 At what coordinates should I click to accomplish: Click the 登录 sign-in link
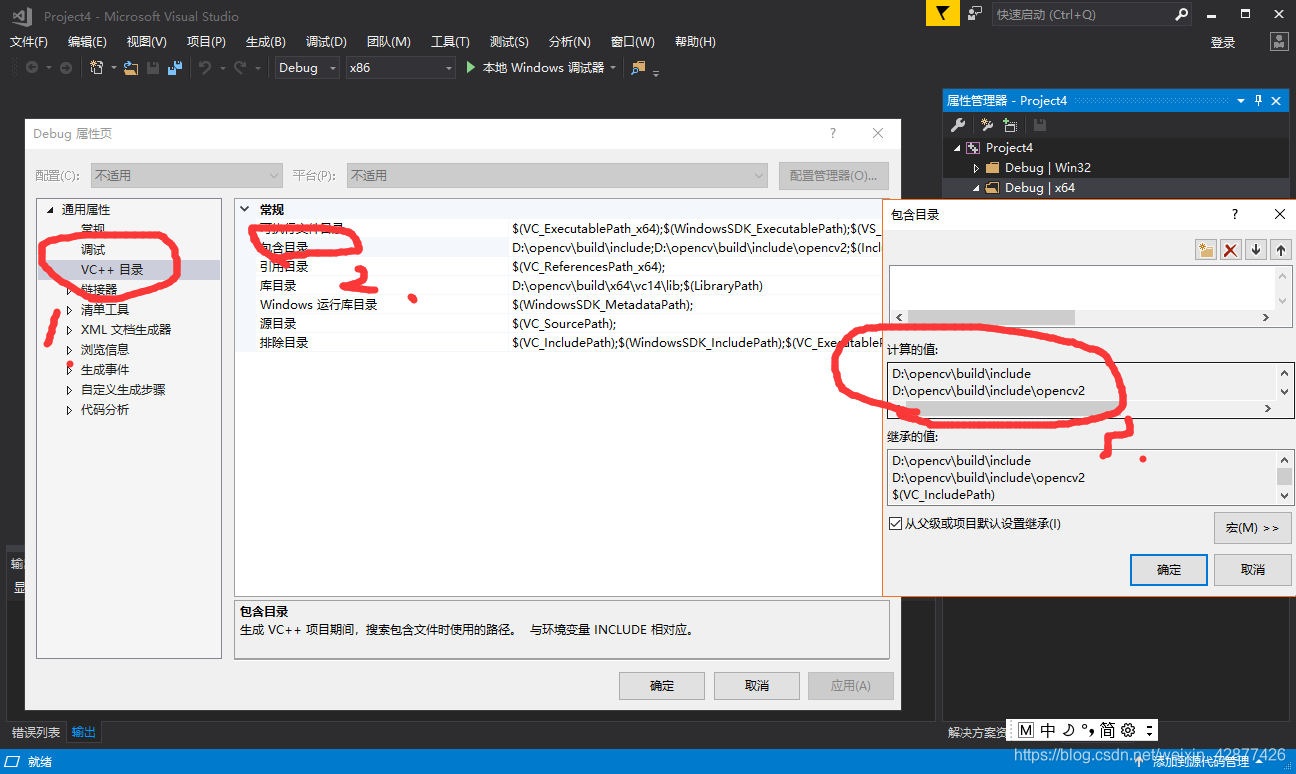click(1223, 42)
